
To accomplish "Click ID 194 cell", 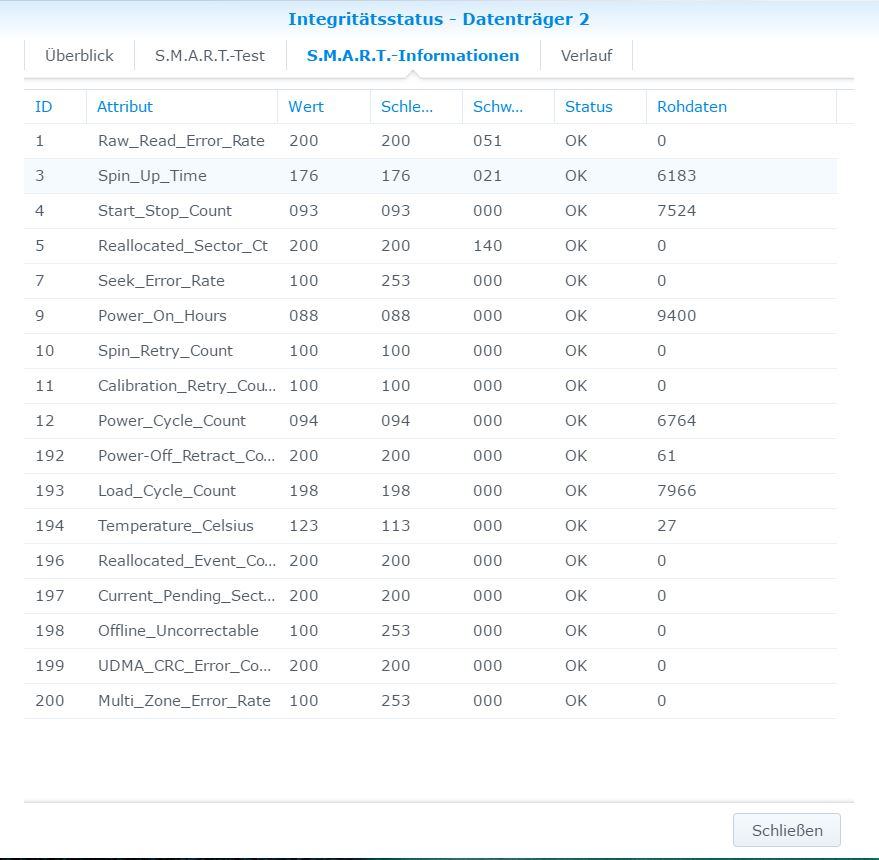I will [50, 526].
